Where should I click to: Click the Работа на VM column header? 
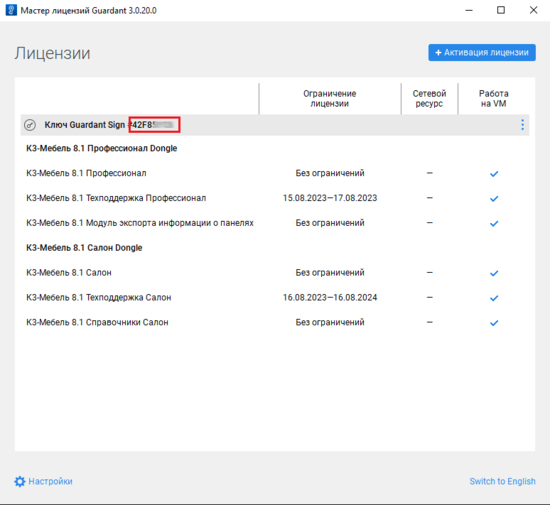coord(494,99)
